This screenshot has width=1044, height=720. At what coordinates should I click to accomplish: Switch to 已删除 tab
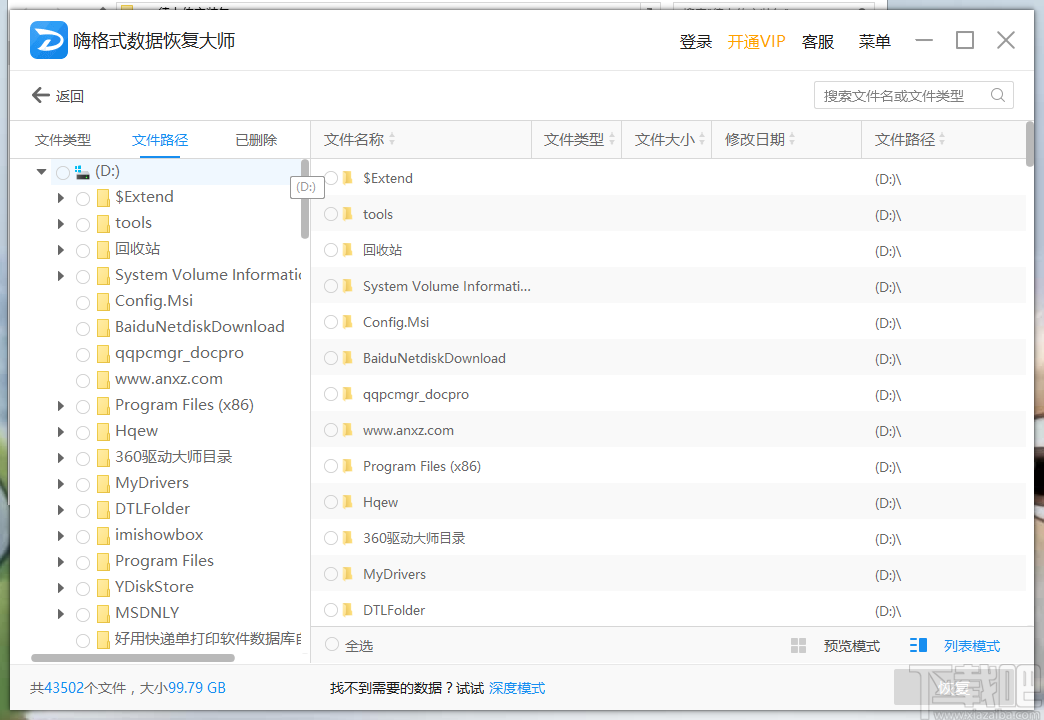256,140
